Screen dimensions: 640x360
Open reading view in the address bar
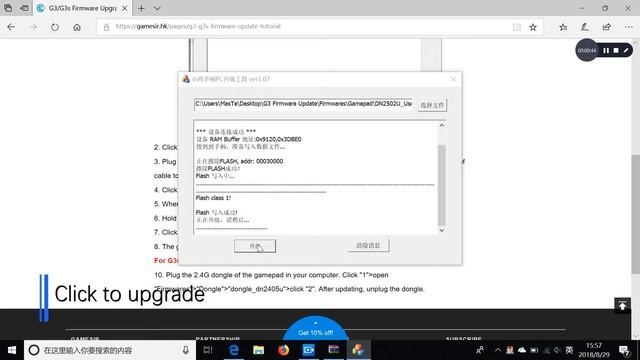517,27
